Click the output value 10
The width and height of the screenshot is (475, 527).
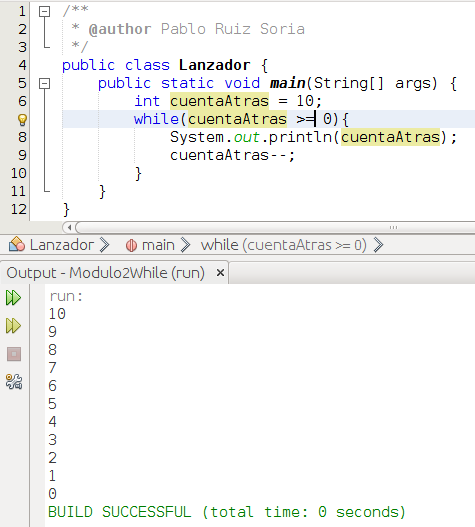click(57, 314)
